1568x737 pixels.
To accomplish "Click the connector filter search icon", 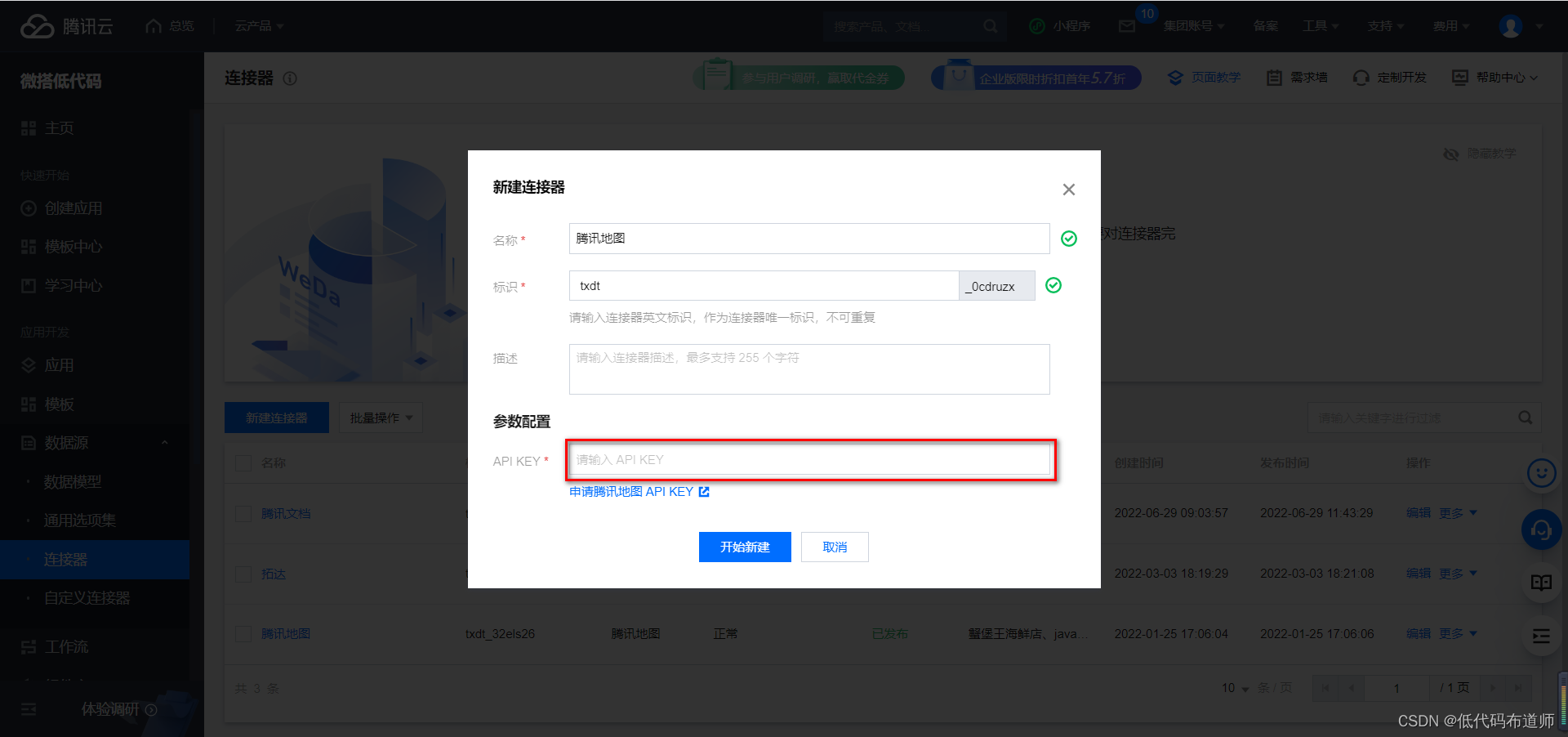I will pos(1525,418).
